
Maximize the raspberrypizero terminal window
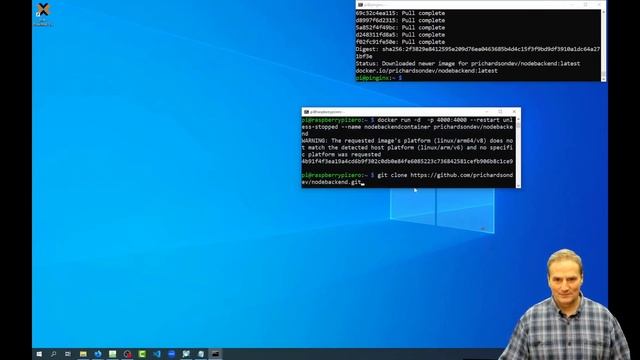(500, 111)
